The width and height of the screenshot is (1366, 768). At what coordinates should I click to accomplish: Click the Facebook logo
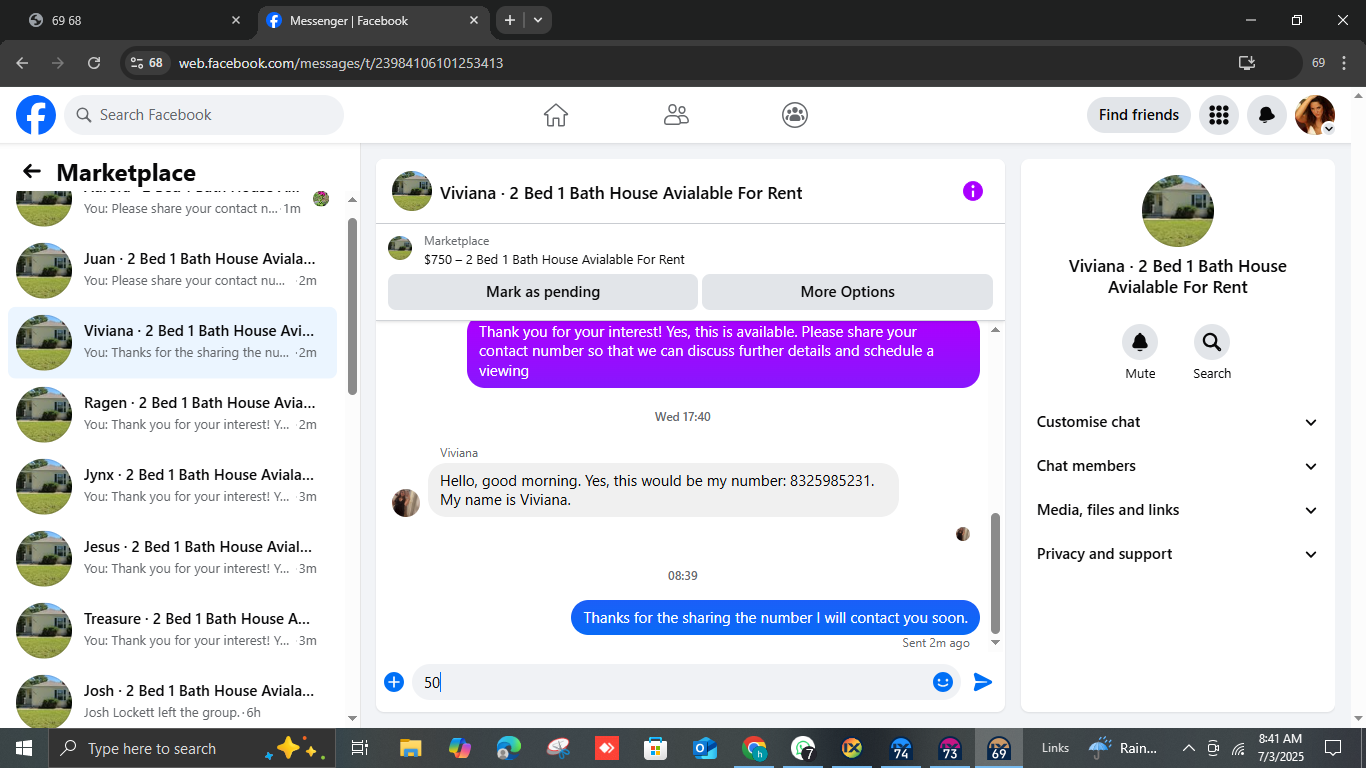click(x=36, y=115)
